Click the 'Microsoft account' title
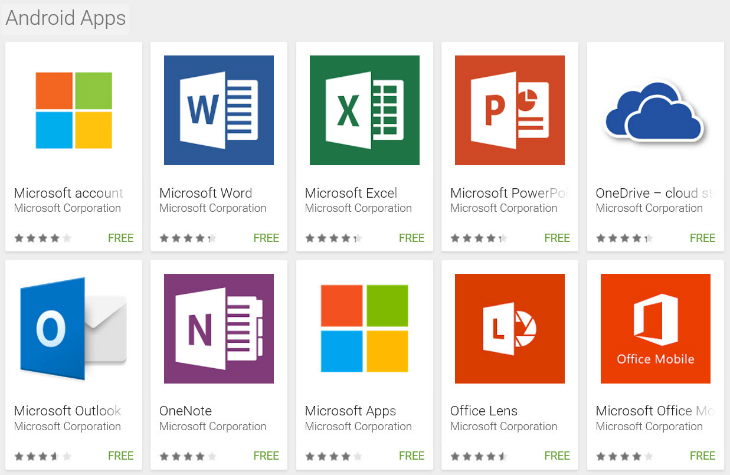The height and width of the screenshot is (475, 730). (x=68, y=193)
